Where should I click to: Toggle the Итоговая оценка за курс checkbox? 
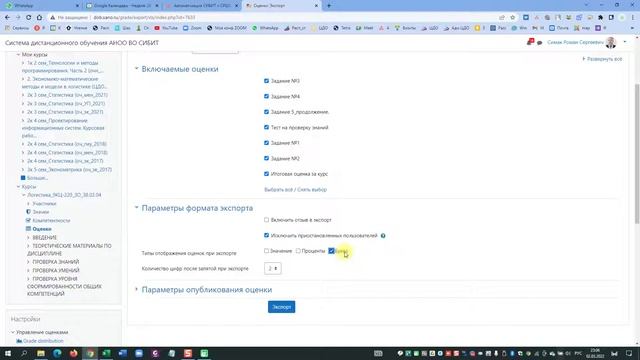coord(267,174)
